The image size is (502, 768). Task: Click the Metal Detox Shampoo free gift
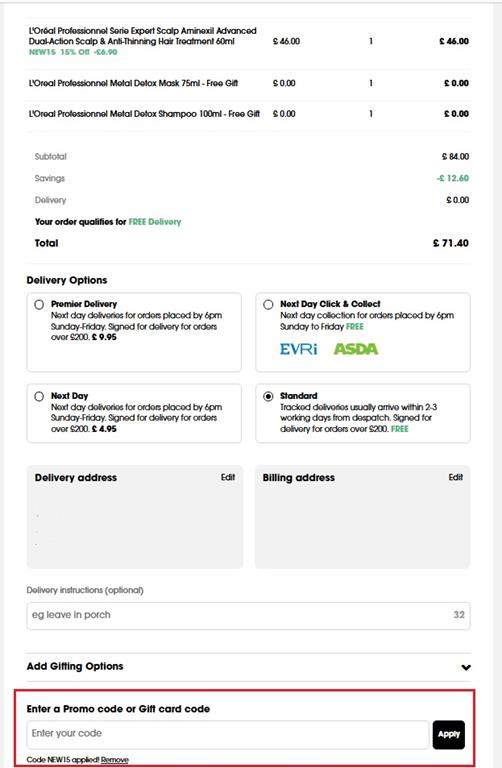pyautogui.click(x=144, y=114)
